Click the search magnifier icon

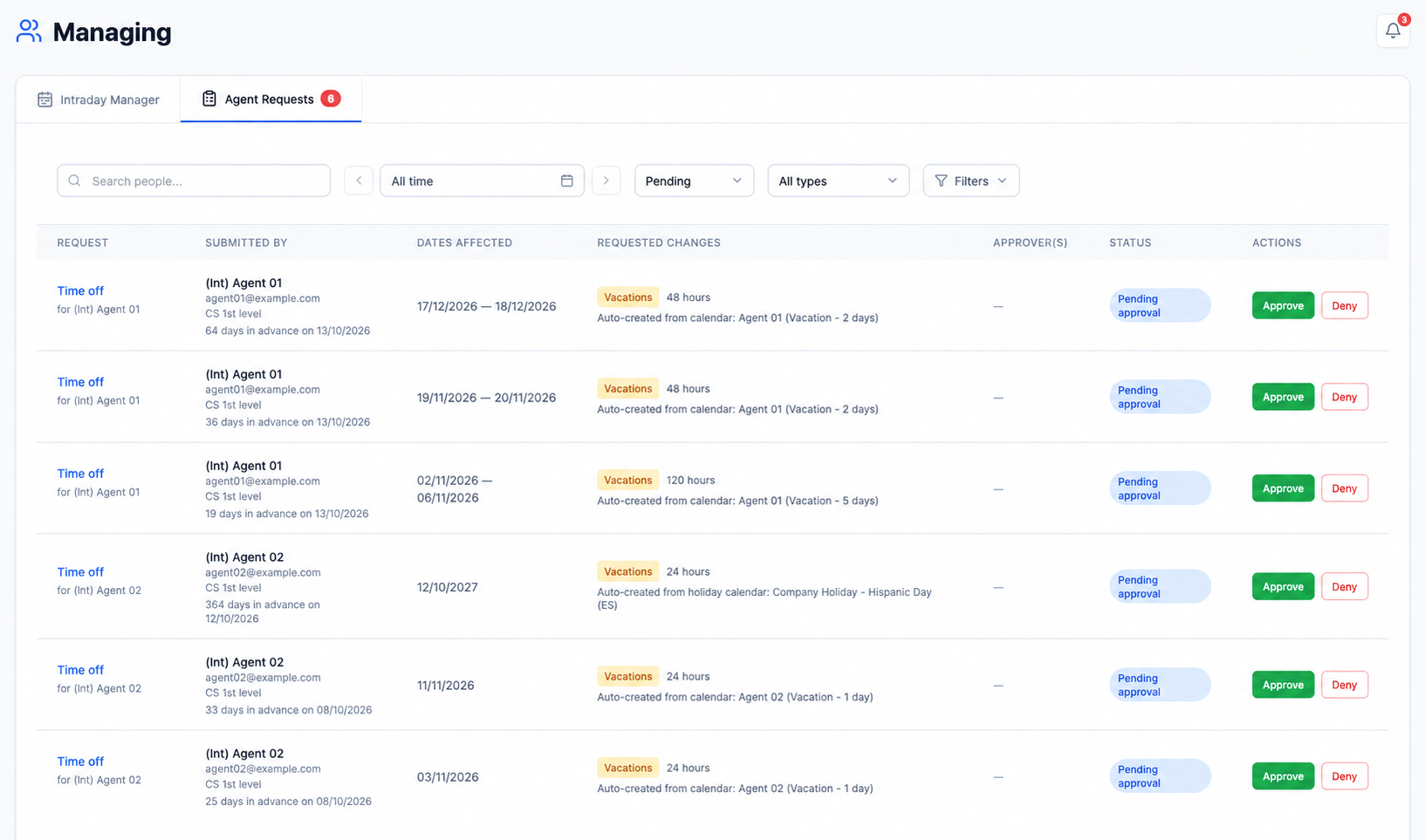coord(74,181)
